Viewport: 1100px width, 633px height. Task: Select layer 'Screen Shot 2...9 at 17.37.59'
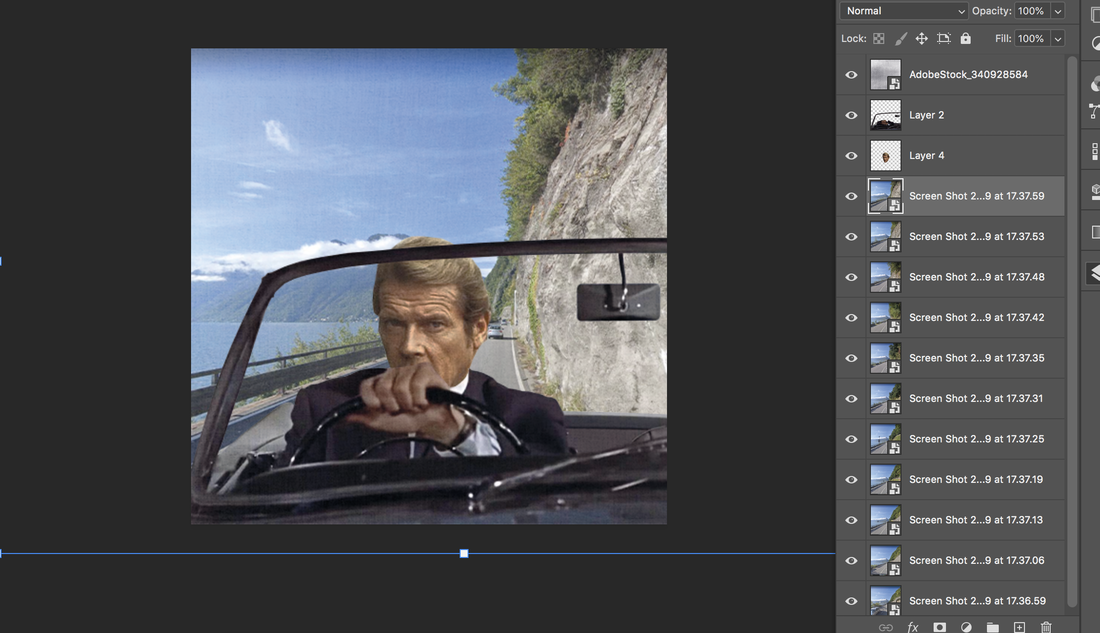[977, 196]
